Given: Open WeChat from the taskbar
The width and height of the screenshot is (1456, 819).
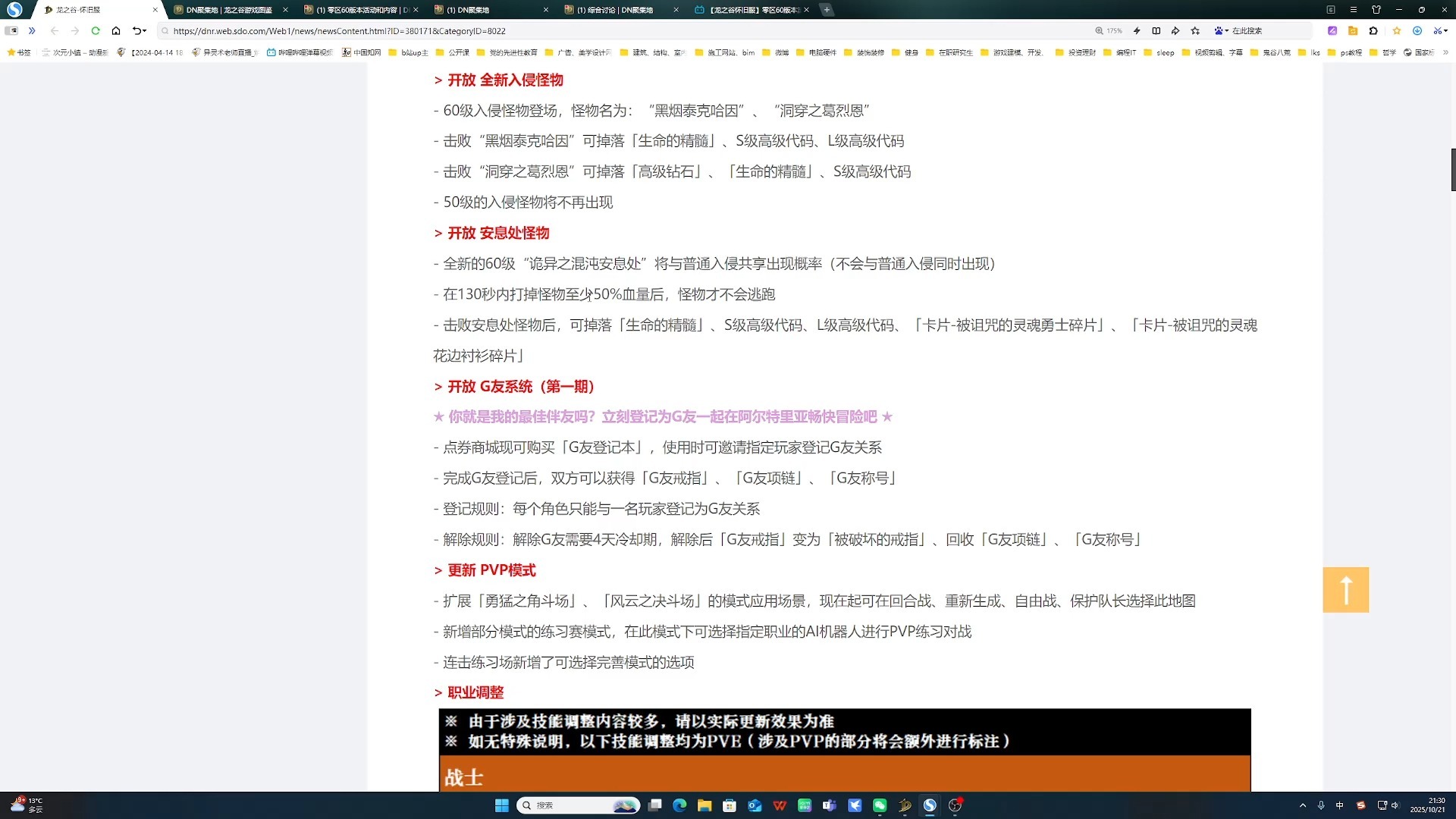Looking at the screenshot, I should pos(880,805).
